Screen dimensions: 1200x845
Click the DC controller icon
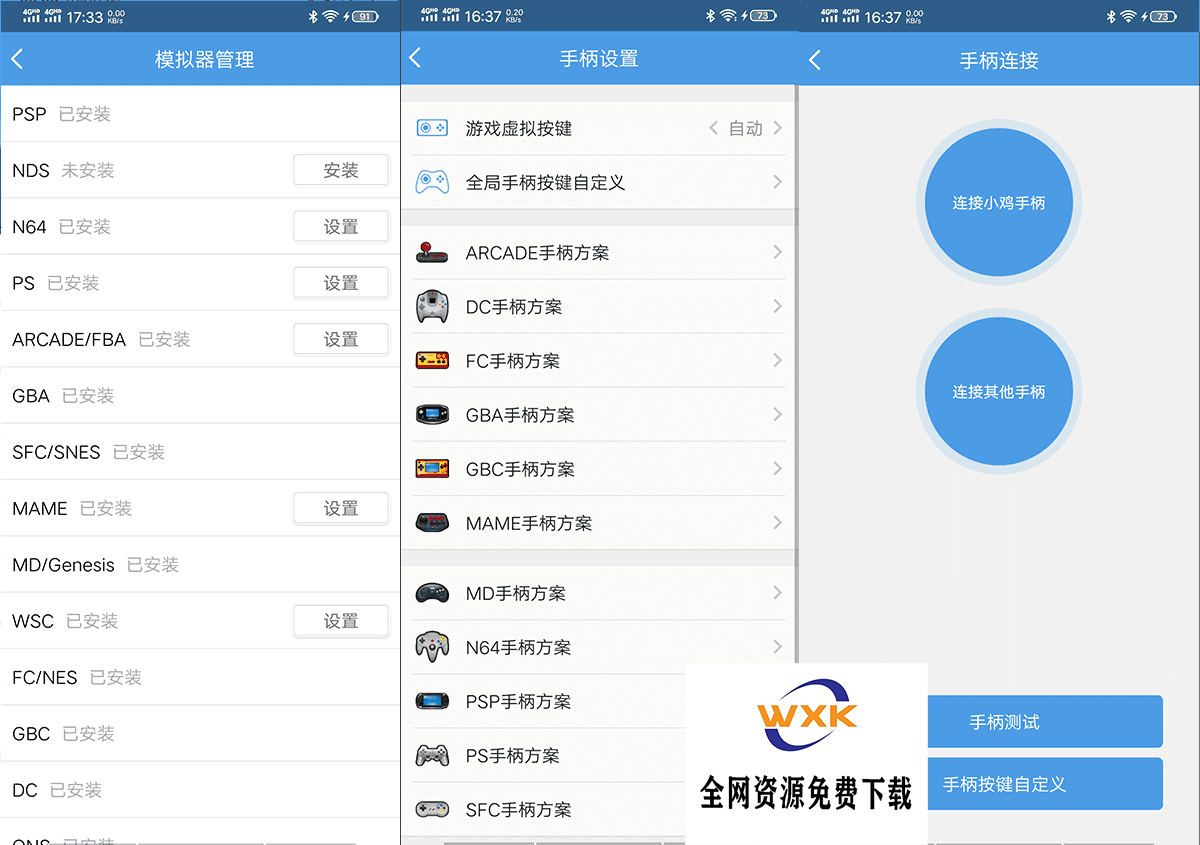click(432, 307)
